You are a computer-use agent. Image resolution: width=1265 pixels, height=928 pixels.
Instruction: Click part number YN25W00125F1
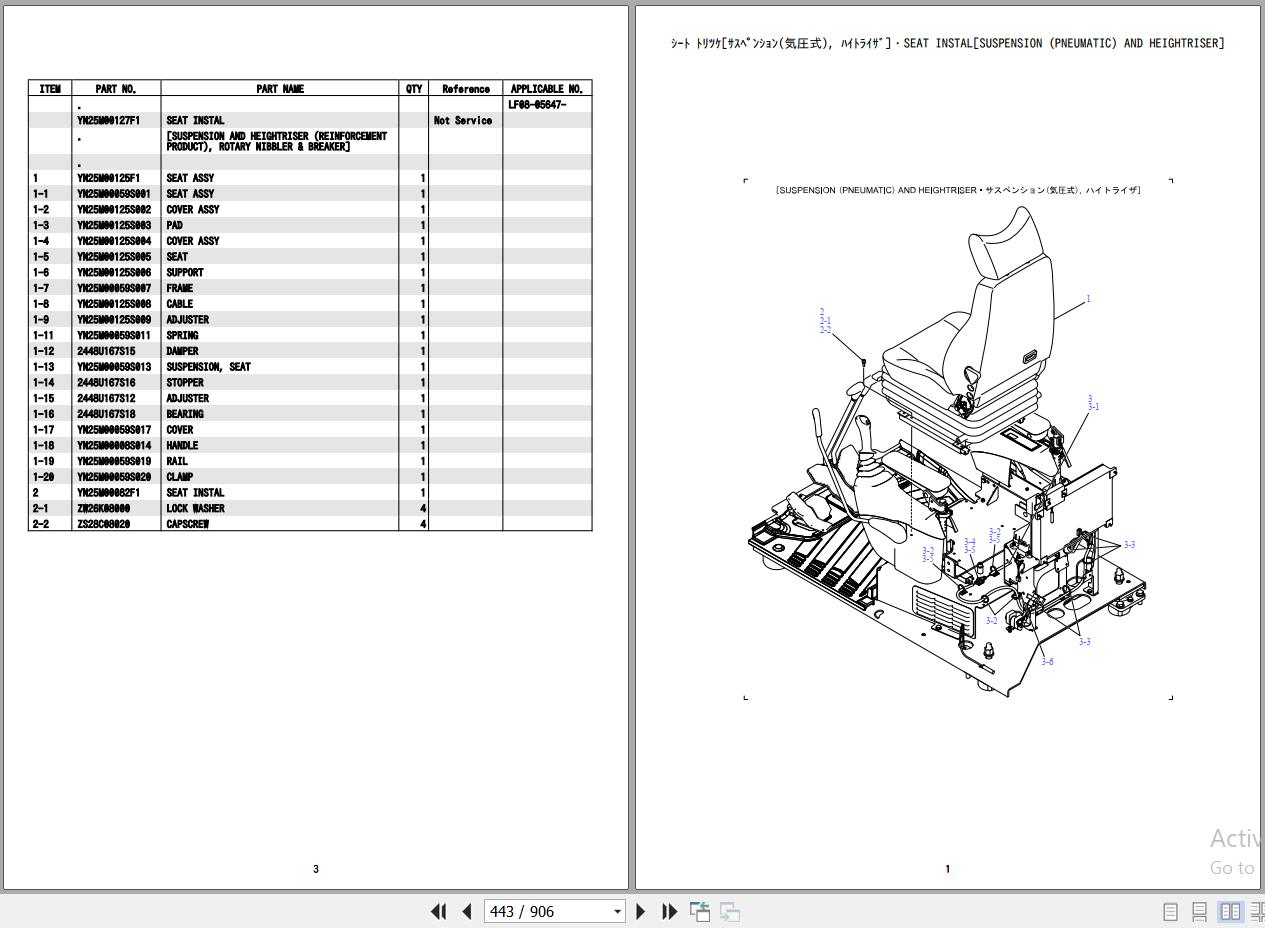(x=108, y=178)
